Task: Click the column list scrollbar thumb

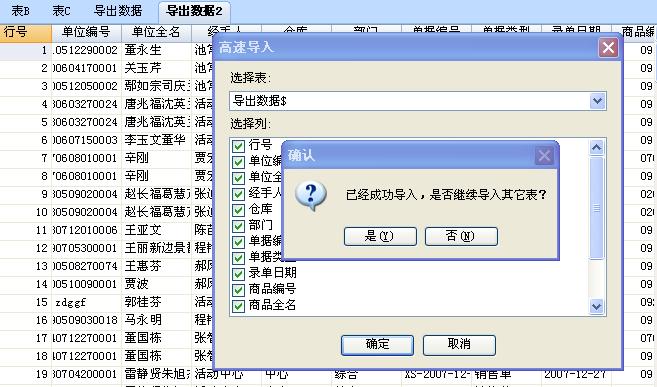Action: click(596, 208)
